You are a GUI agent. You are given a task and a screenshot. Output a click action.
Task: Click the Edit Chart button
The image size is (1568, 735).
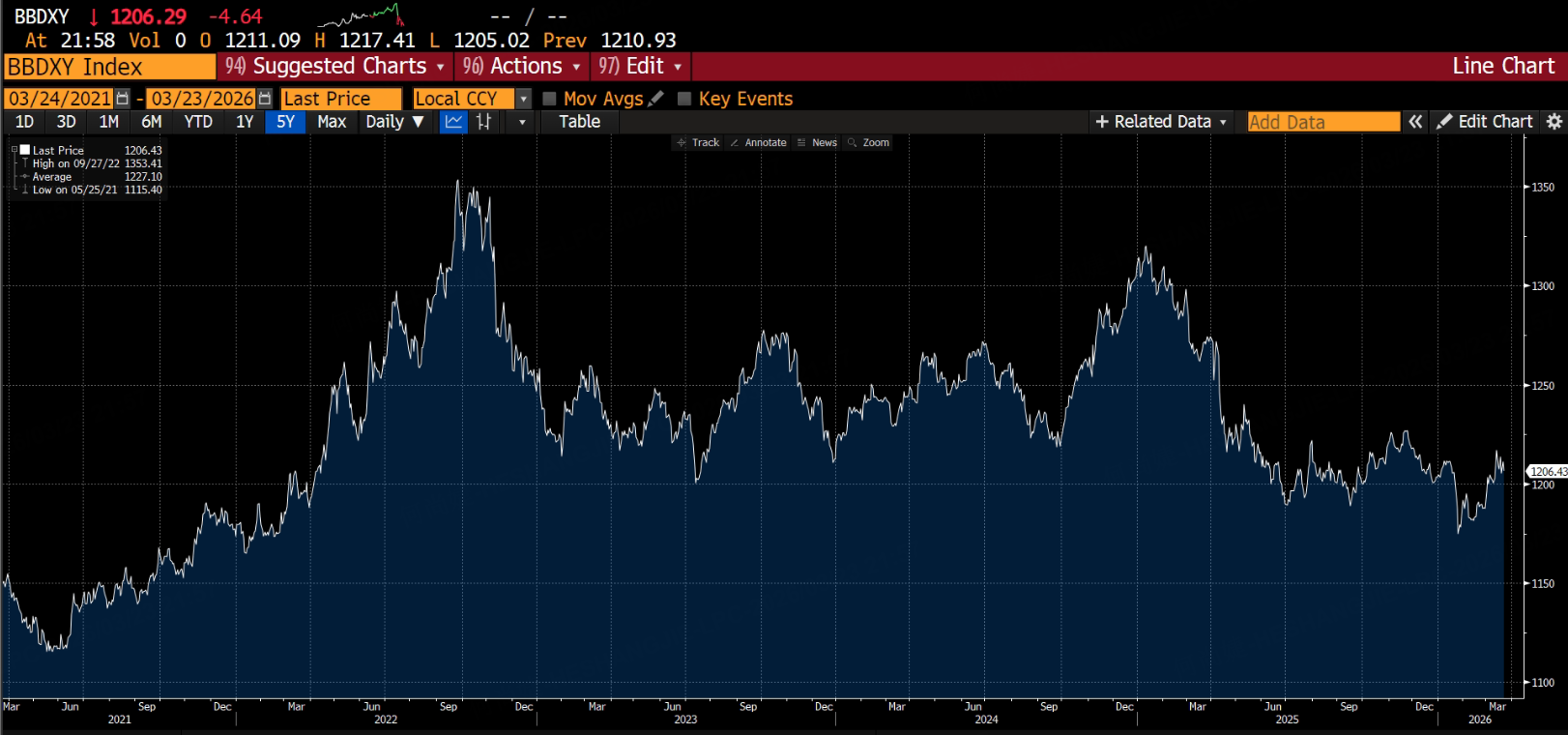pos(1486,122)
